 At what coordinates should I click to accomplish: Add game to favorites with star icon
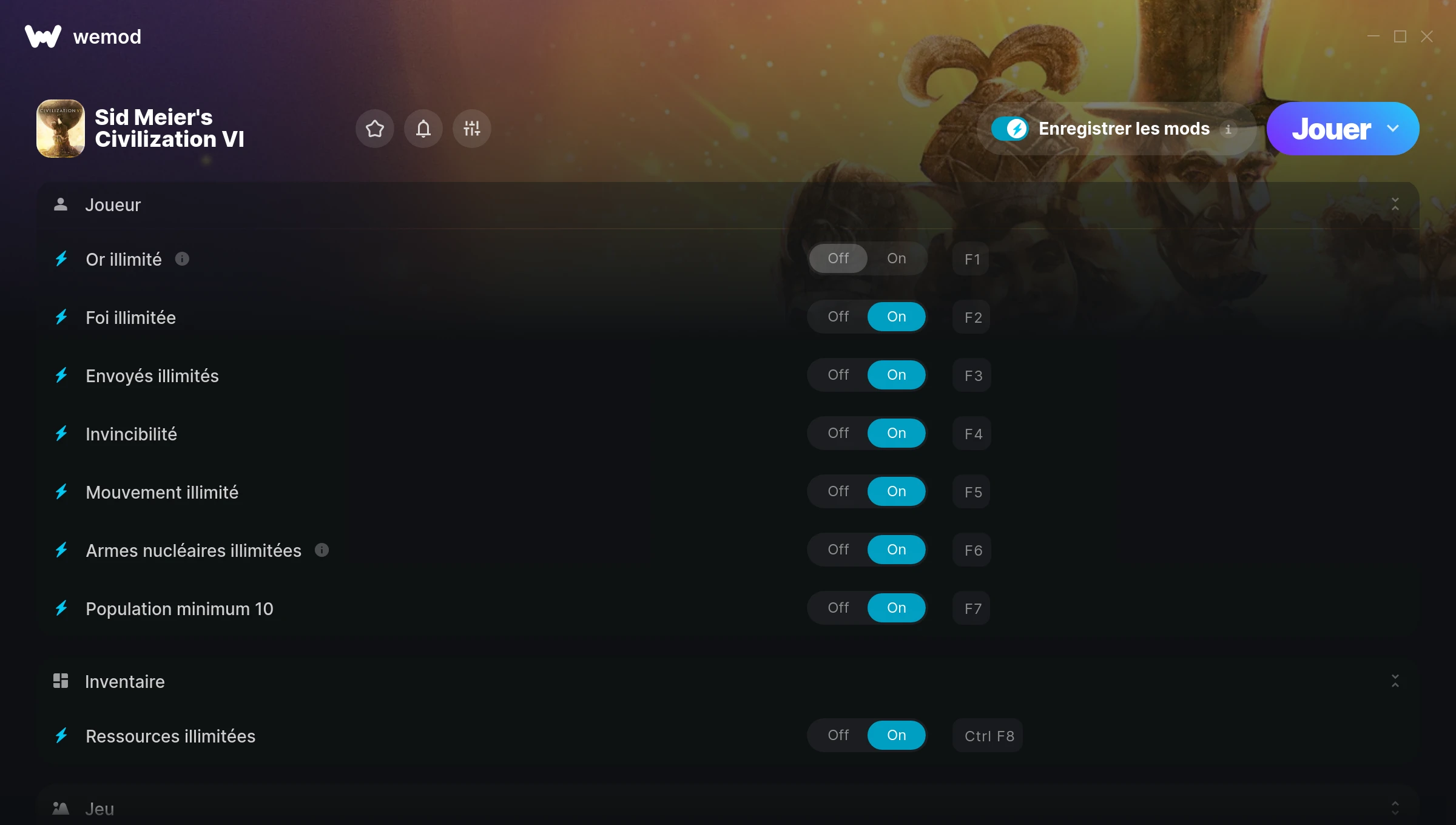(x=375, y=129)
